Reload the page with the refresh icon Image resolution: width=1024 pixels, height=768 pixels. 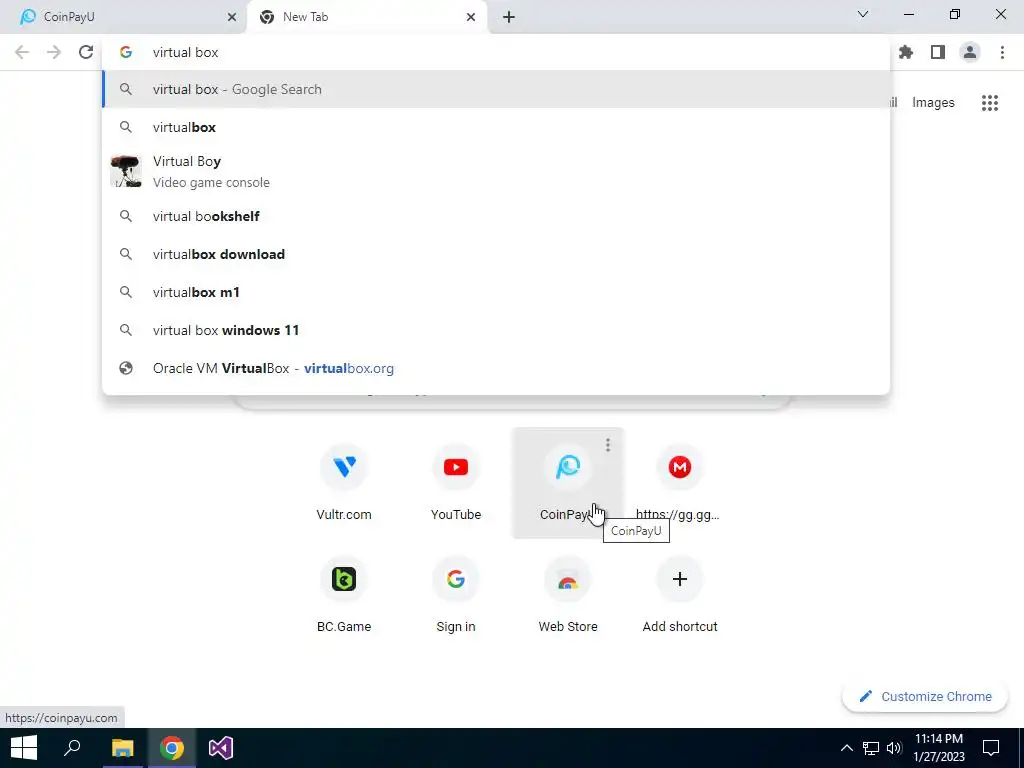(x=86, y=52)
